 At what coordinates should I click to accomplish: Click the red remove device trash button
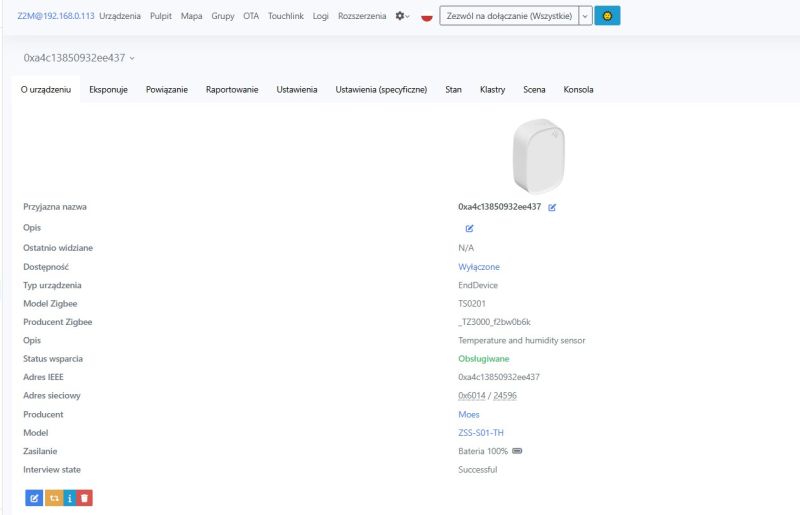coord(85,498)
